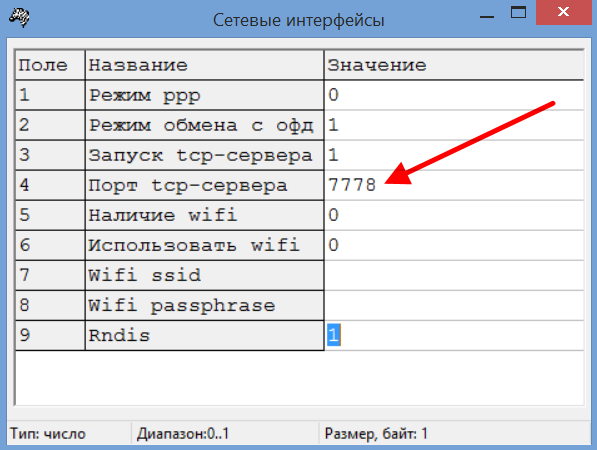Click the empty Wifi passphrase value field
Viewport: 597px width, 450px height.
click(x=454, y=305)
